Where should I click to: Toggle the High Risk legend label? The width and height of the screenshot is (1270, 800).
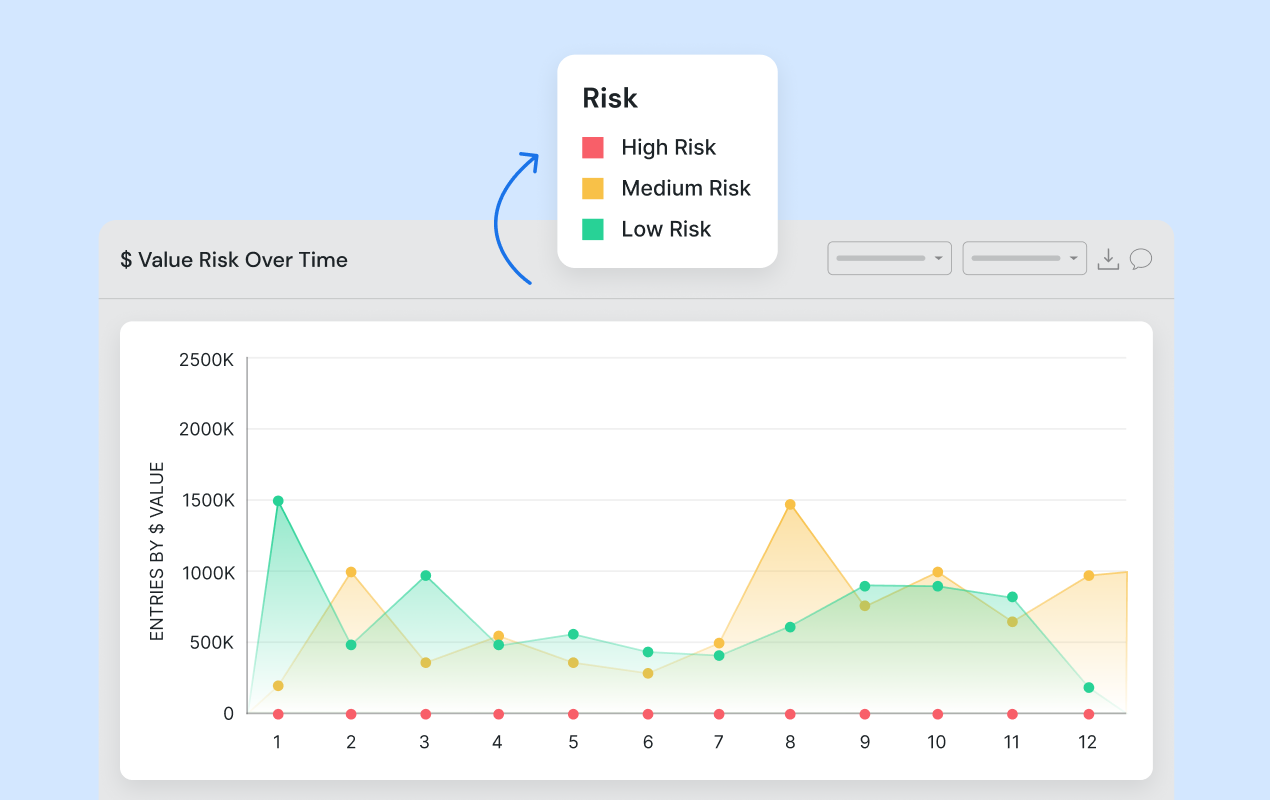(x=668, y=148)
